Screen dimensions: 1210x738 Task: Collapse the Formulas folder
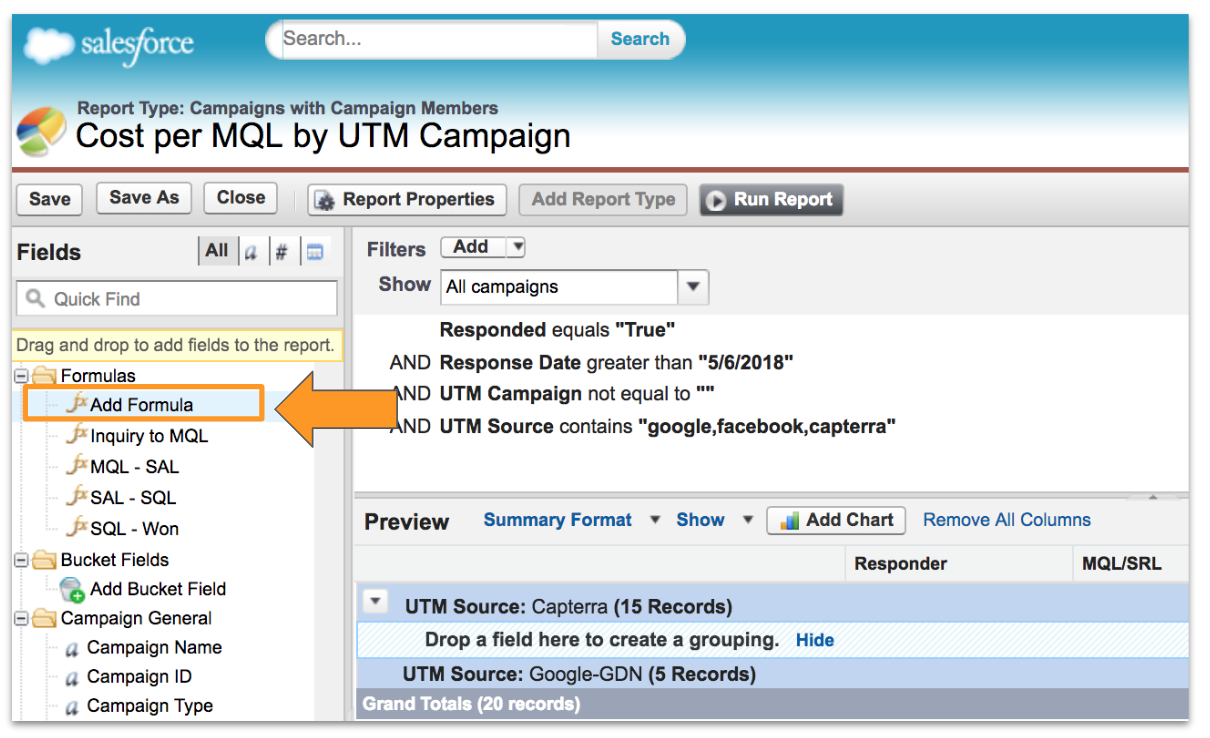click(21, 376)
